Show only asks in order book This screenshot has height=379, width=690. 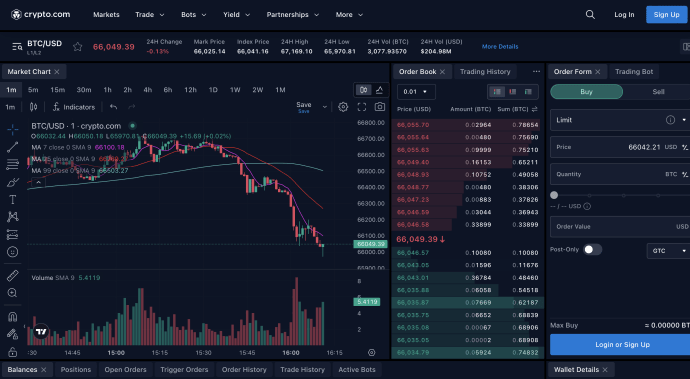pyautogui.click(x=513, y=92)
